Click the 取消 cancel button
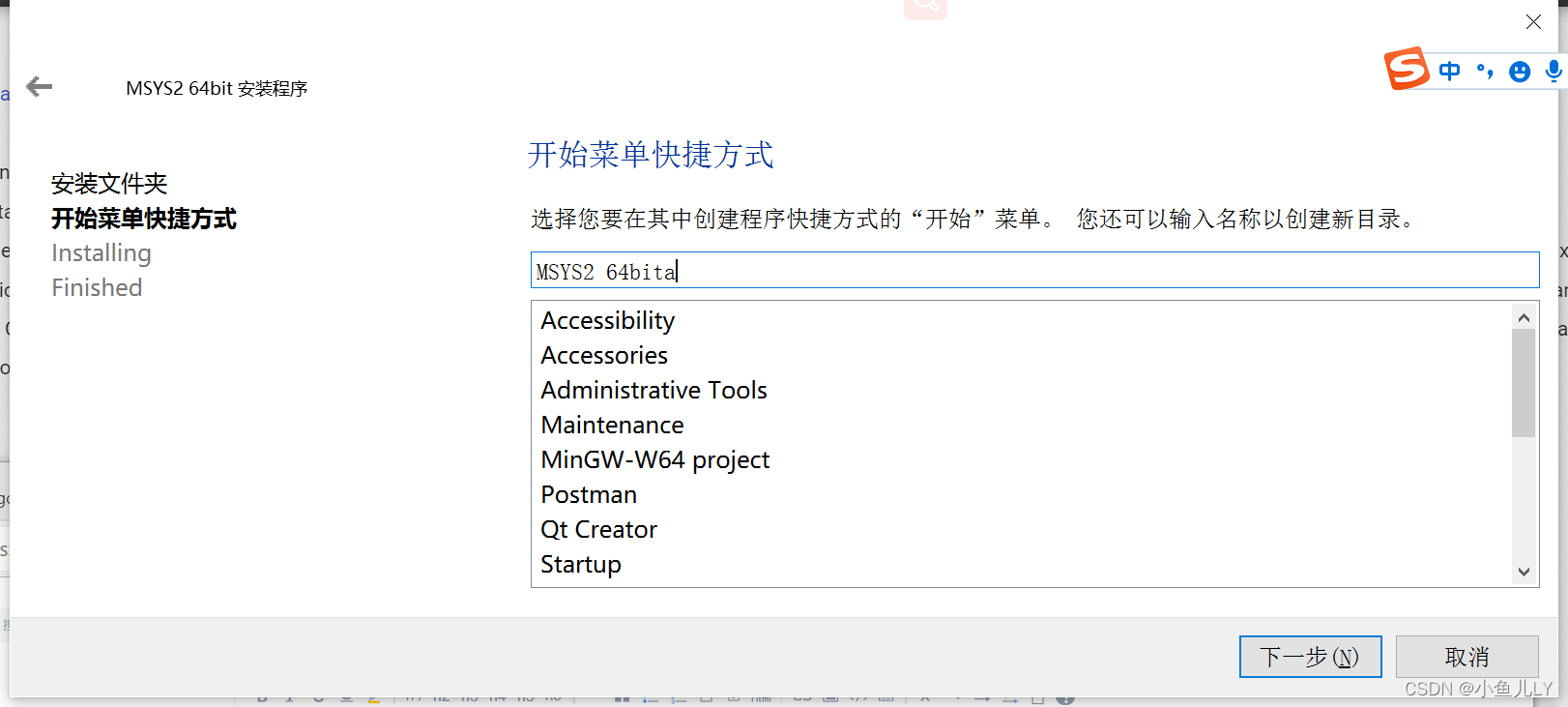Image resolution: width=1568 pixels, height=707 pixels. 1466,657
